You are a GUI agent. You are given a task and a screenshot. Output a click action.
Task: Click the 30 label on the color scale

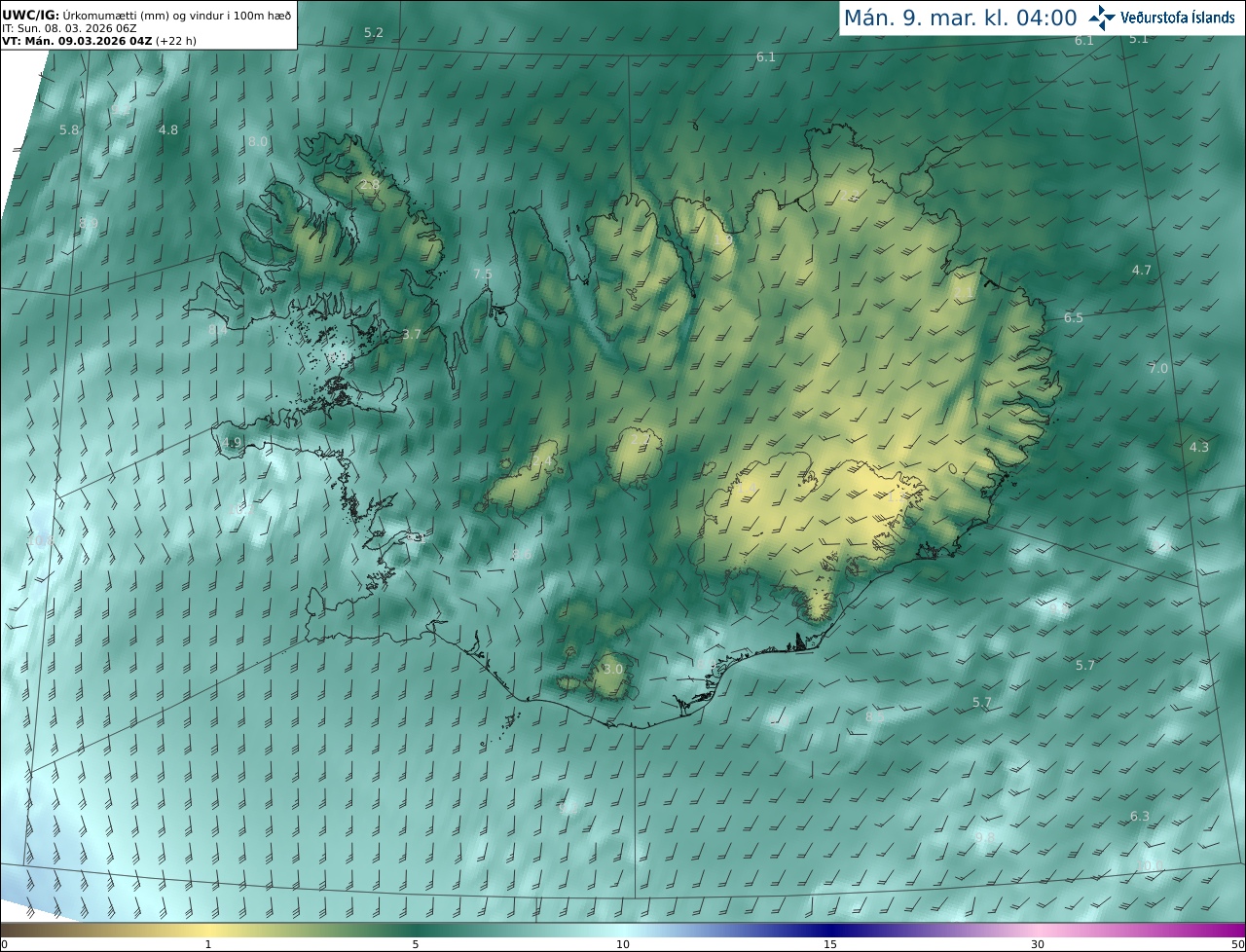(1038, 945)
